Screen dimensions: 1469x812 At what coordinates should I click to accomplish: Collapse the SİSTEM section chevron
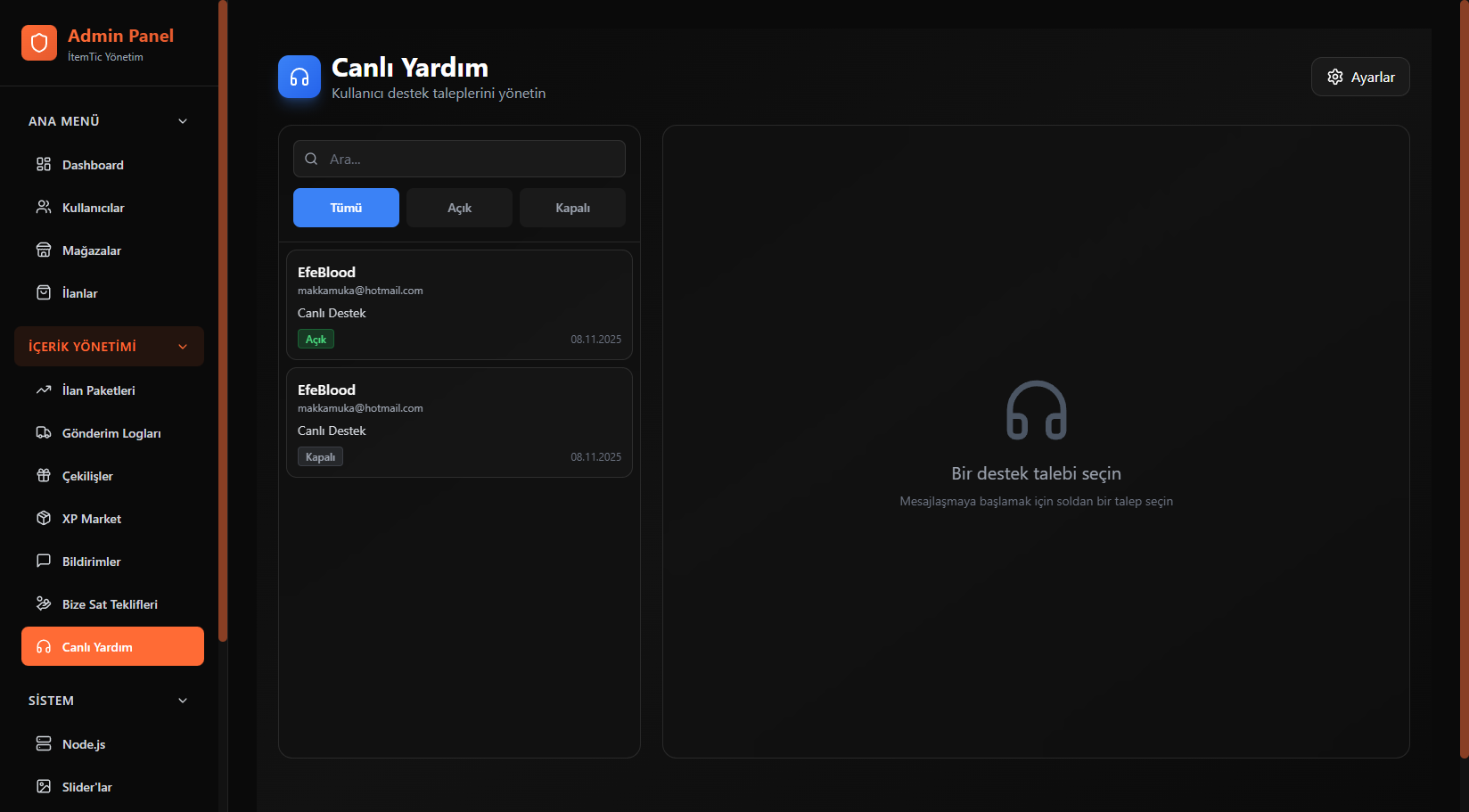click(x=183, y=701)
